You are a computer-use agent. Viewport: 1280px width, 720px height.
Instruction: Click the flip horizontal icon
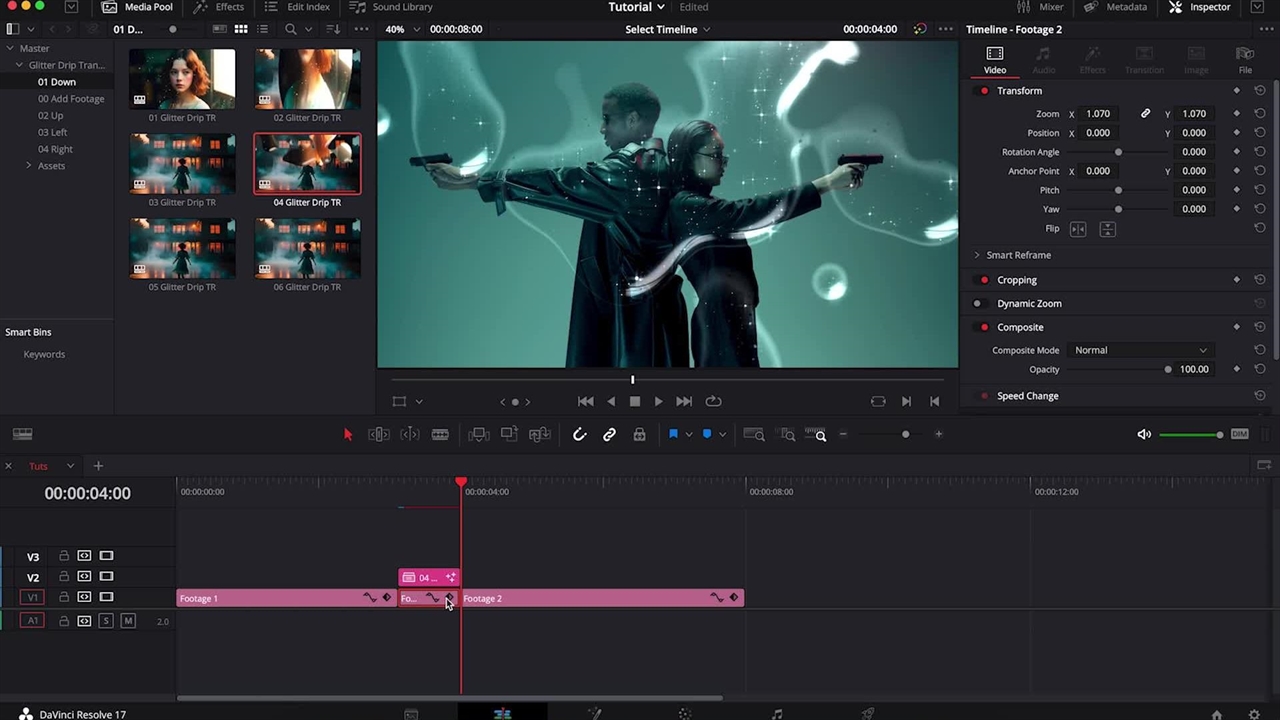[x=1078, y=229]
